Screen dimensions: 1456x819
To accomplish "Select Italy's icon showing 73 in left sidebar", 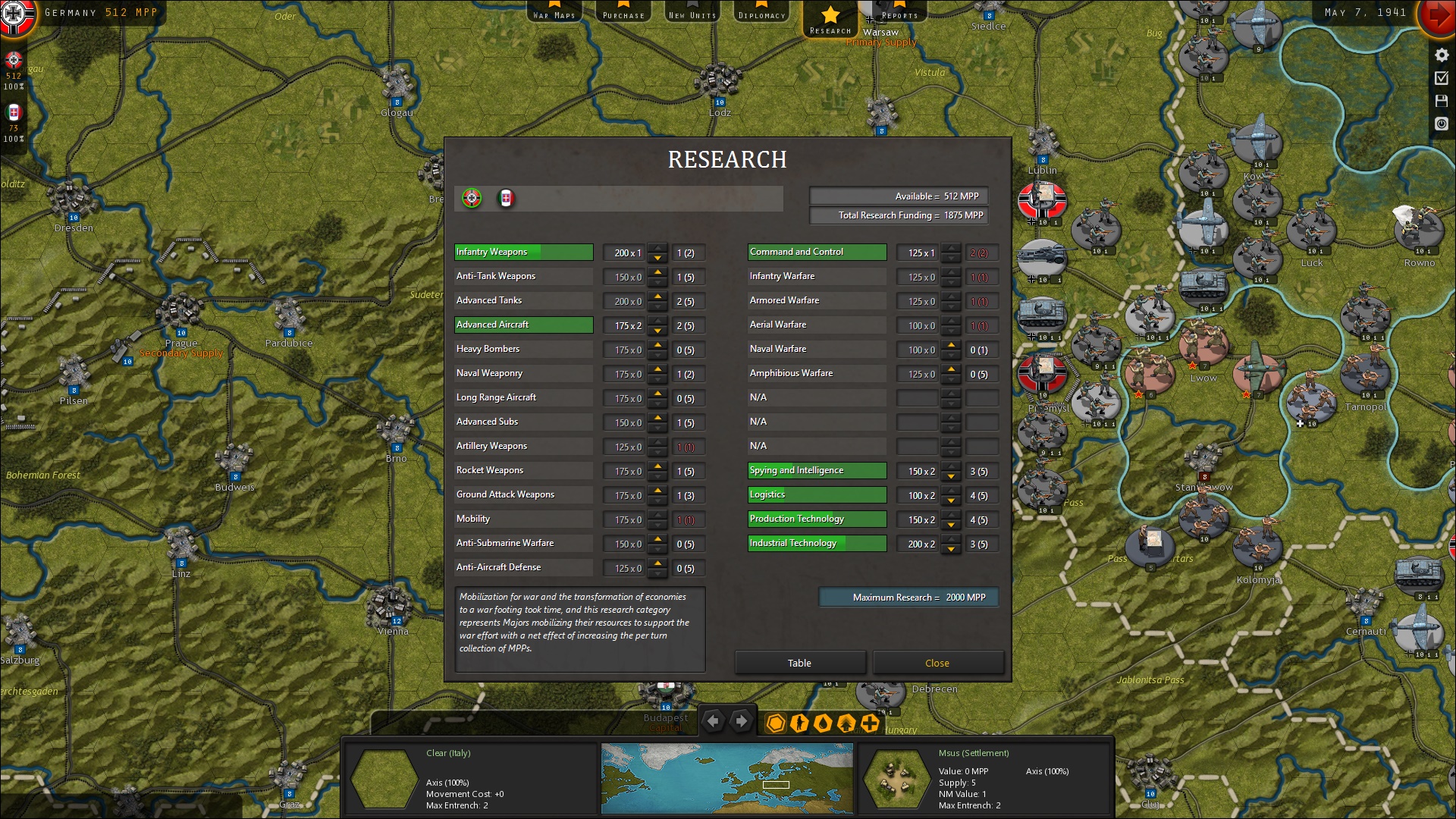I will (x=14, y=113).
